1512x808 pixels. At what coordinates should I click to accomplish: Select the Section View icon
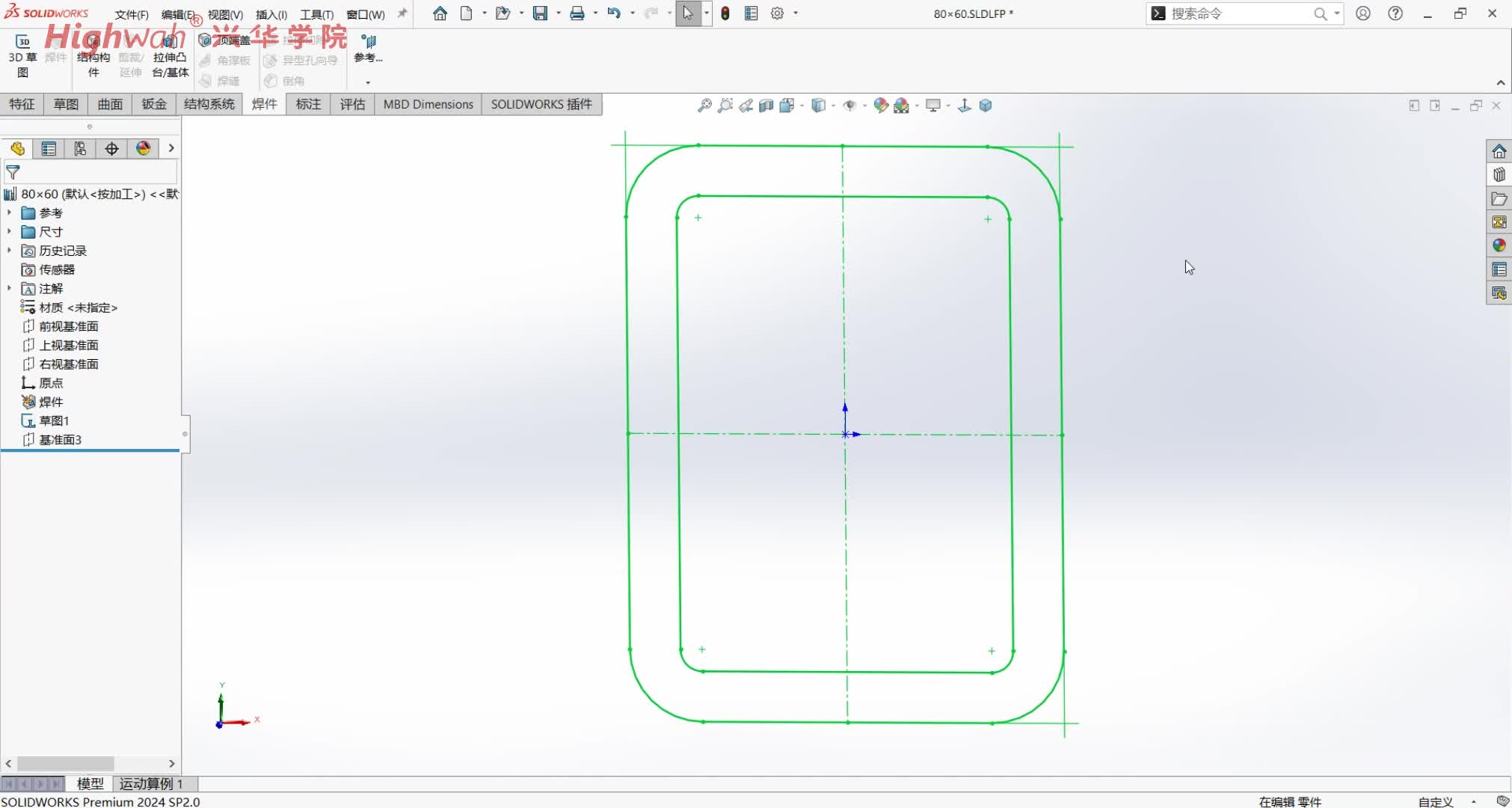(x=766, y=105)
